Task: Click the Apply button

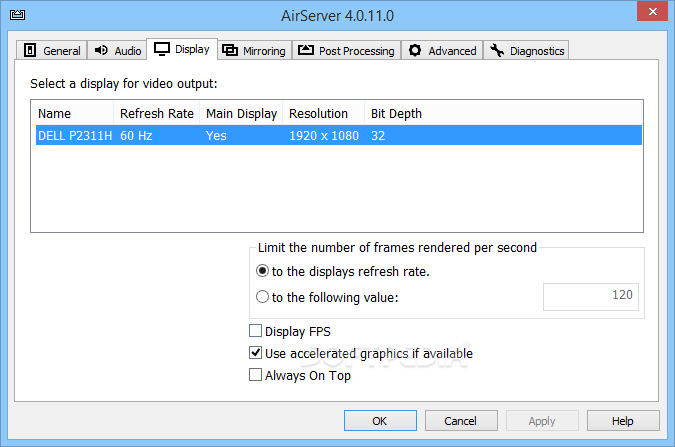Action: (542, 420)
